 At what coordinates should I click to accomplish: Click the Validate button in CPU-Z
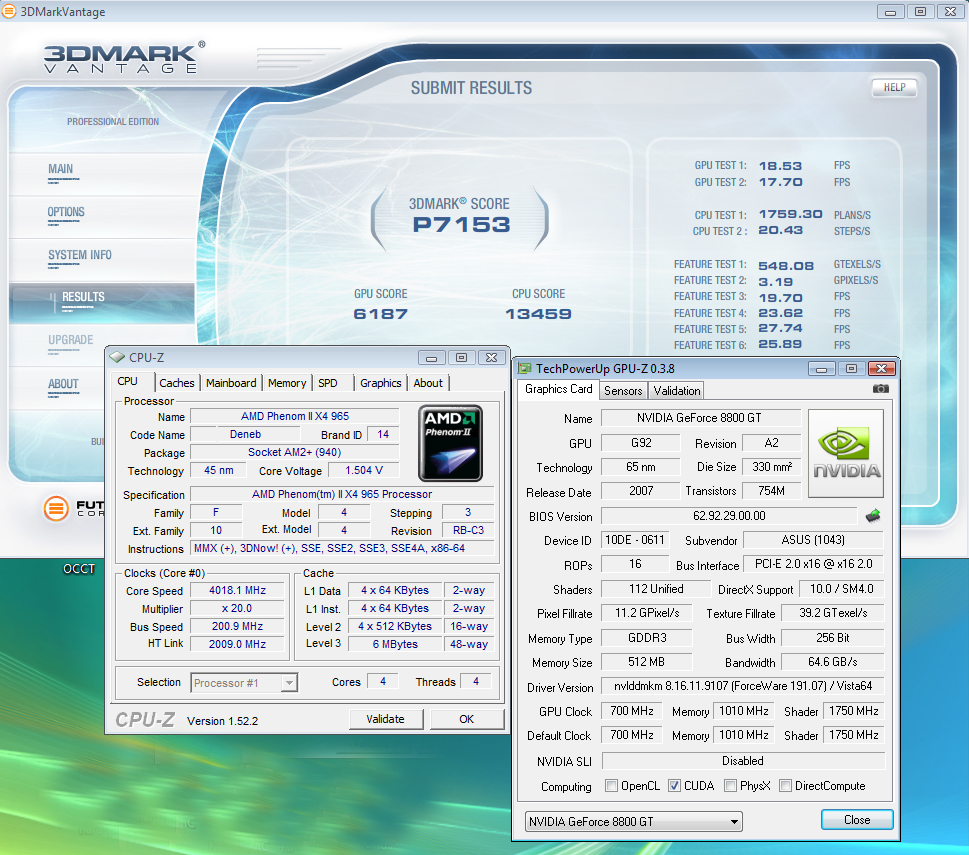(386, 719)
